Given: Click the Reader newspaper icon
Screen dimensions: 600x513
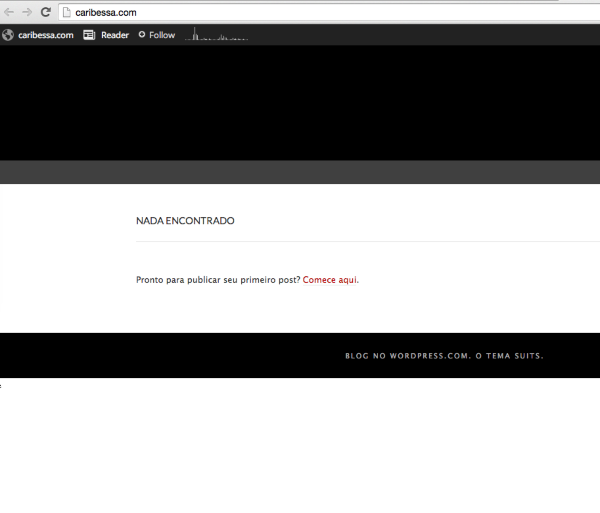Looking at the screenshot, I should tap(89, 35).
